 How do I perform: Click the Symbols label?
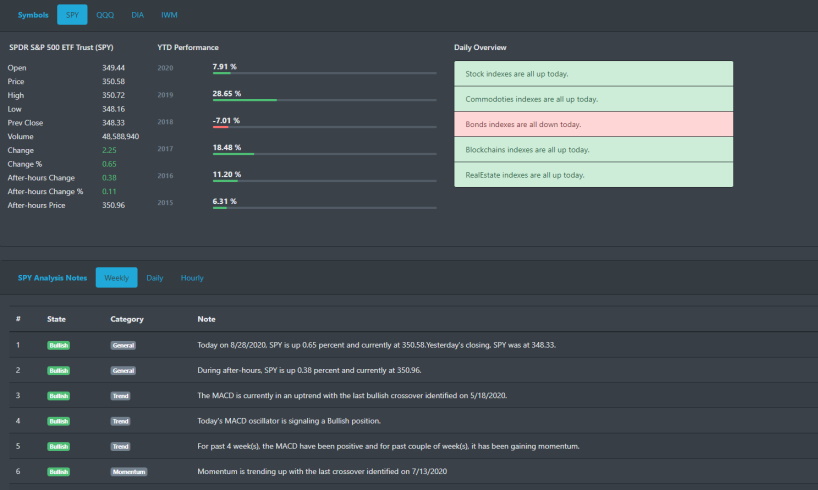33,15
